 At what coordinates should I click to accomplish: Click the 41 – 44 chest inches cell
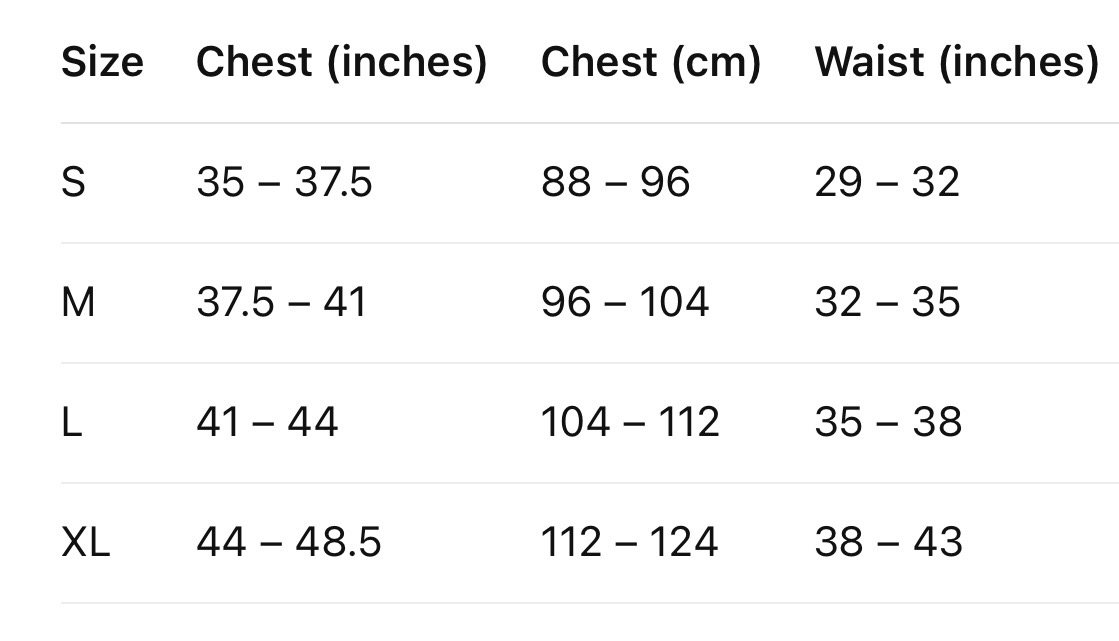[267, 422]
